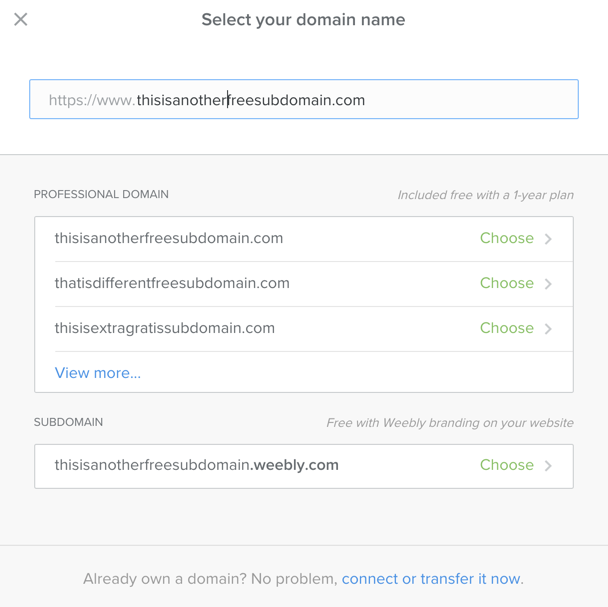Click the domain name input field
The height and width of the screenshot is (607, 608).
(303, 100)
